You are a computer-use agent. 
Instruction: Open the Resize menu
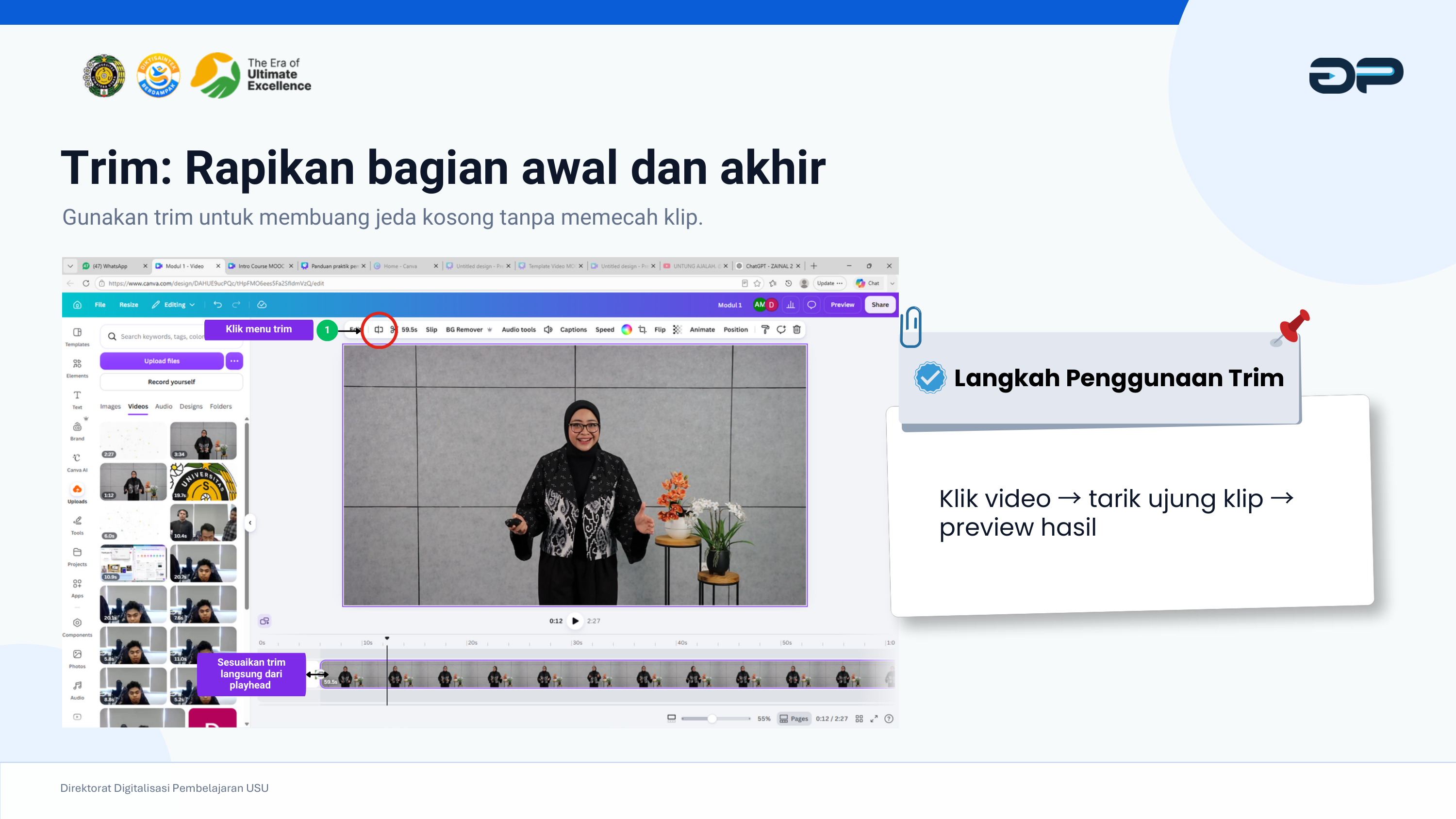coord(128,305)
